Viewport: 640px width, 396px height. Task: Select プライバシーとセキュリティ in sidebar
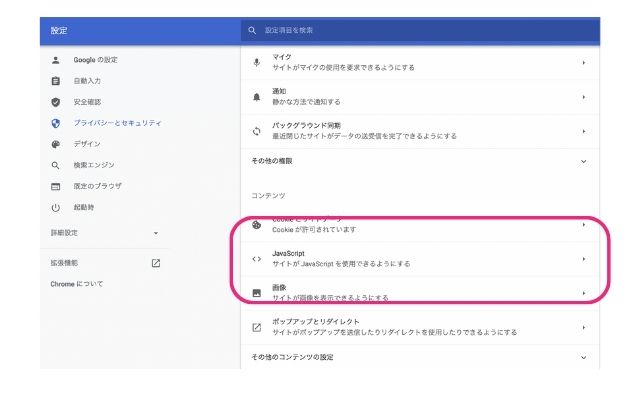[118, 123]
